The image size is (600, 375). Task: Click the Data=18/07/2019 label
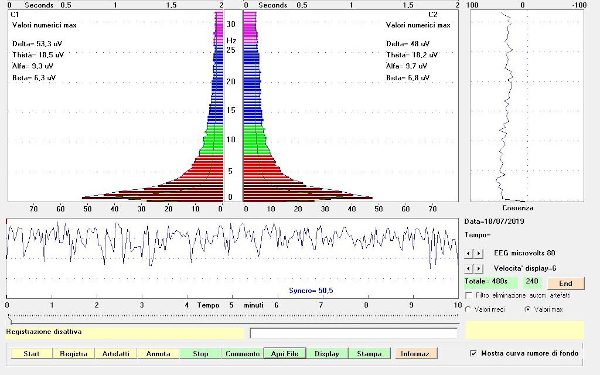[x=494, y=222]
